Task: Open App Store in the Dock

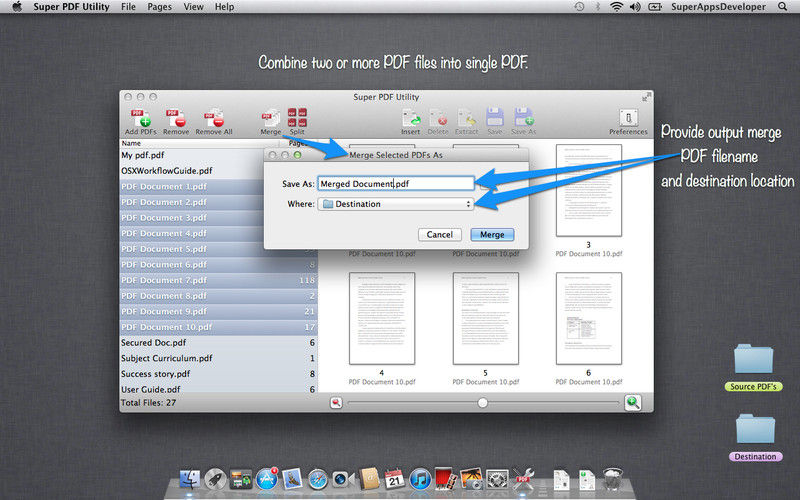Action: [267, 480]
